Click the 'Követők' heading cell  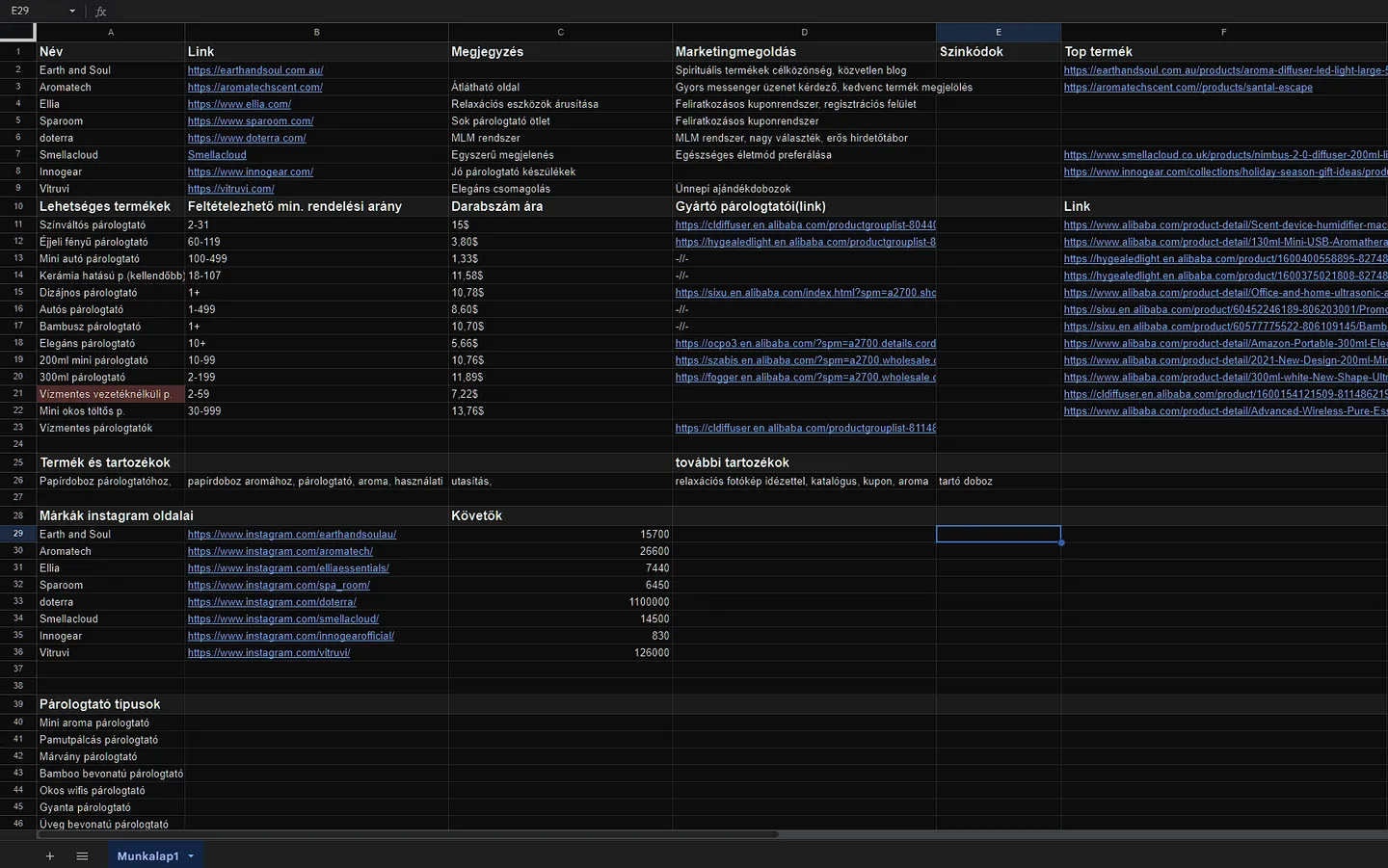tap(560, 515)
